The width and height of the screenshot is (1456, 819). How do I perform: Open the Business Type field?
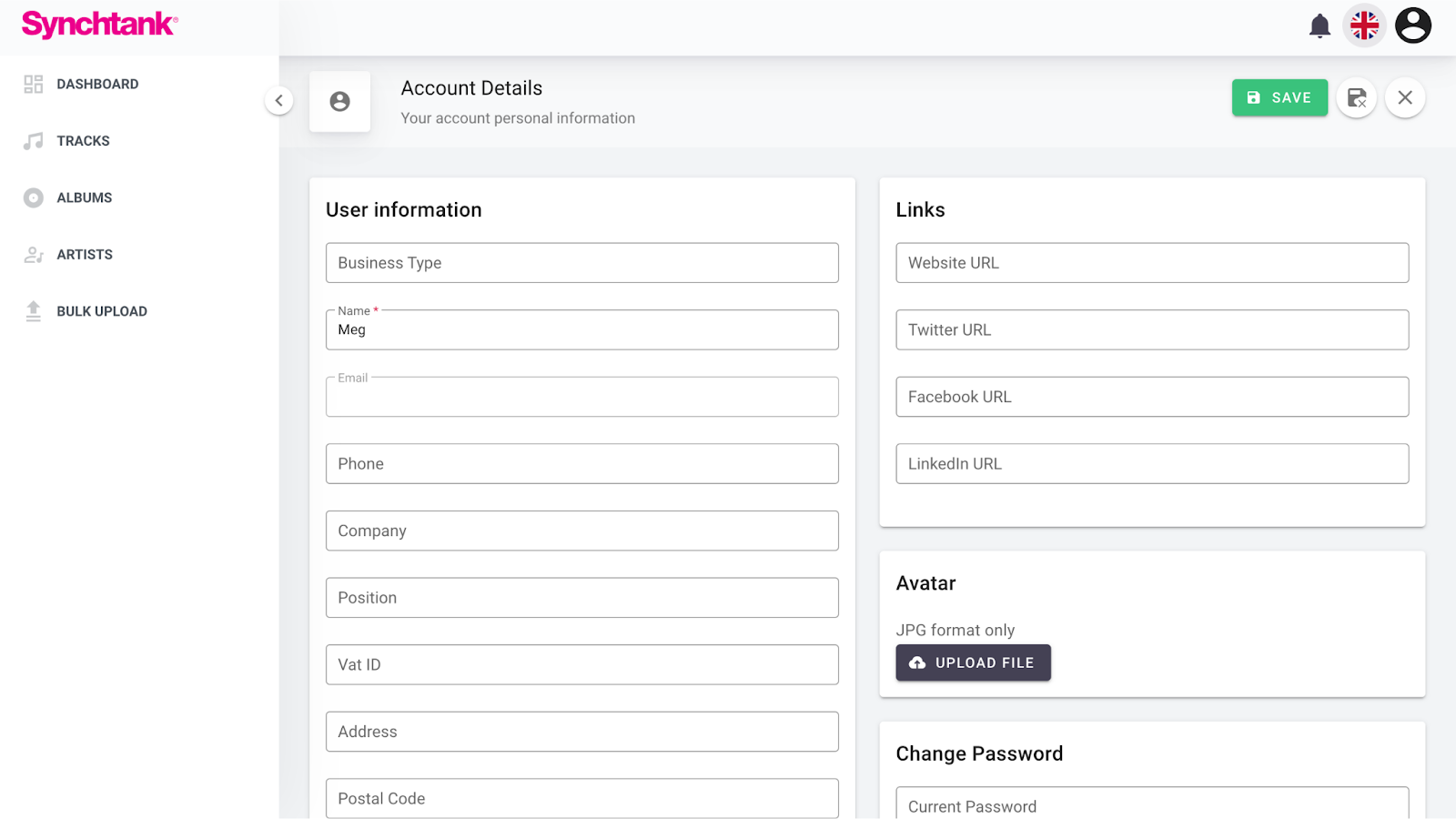coord(581,263)
